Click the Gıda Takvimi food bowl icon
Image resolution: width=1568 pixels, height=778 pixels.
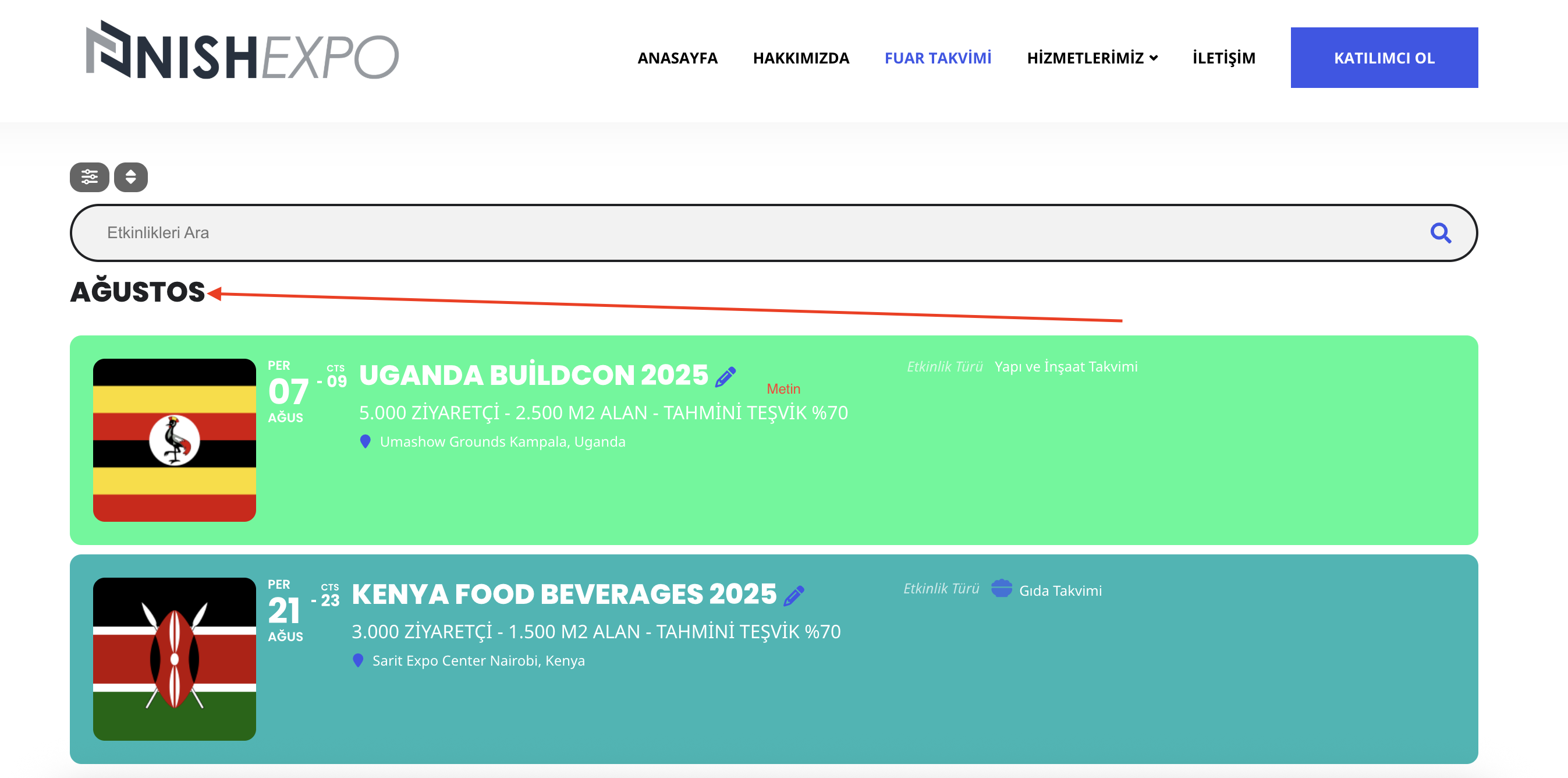click(1001, 589)
